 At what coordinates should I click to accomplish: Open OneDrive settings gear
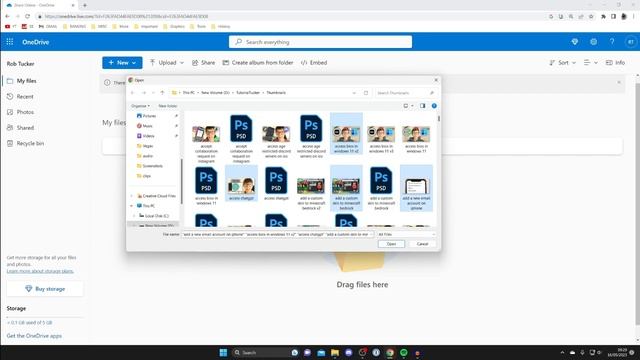pos(593,42)
